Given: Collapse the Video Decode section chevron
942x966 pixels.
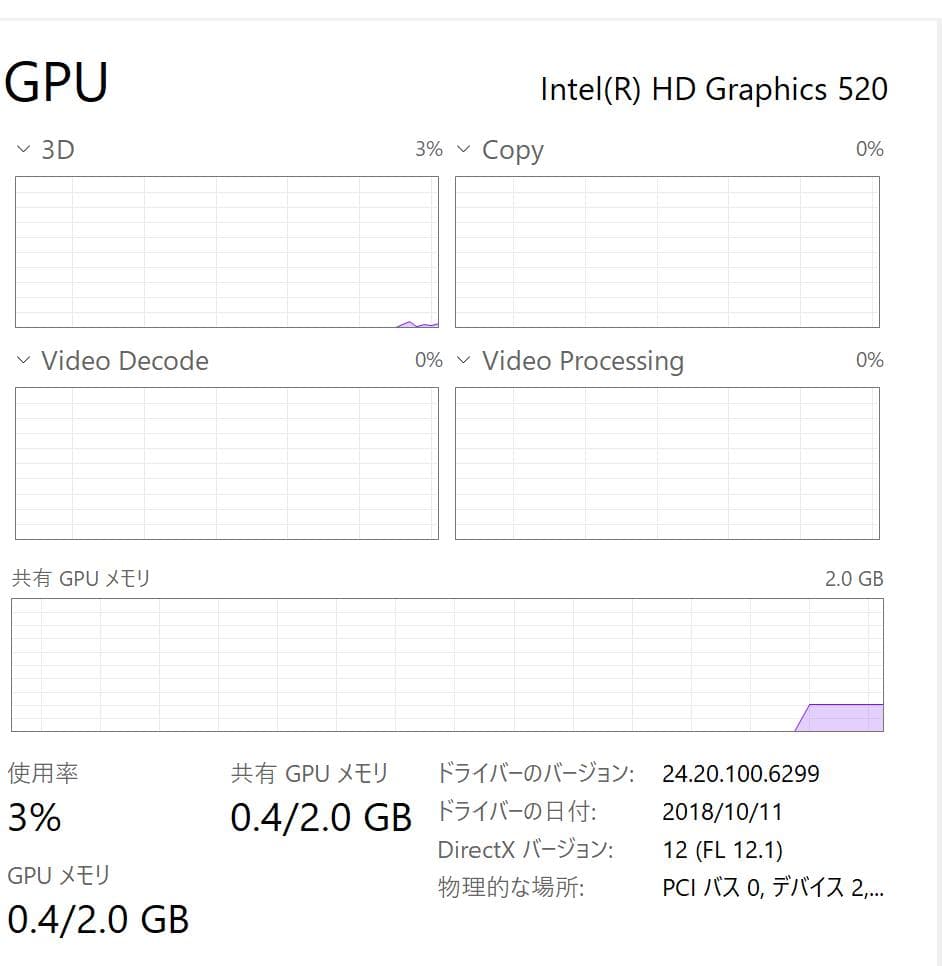Looking at the screenshot, I should click(22, 360).
